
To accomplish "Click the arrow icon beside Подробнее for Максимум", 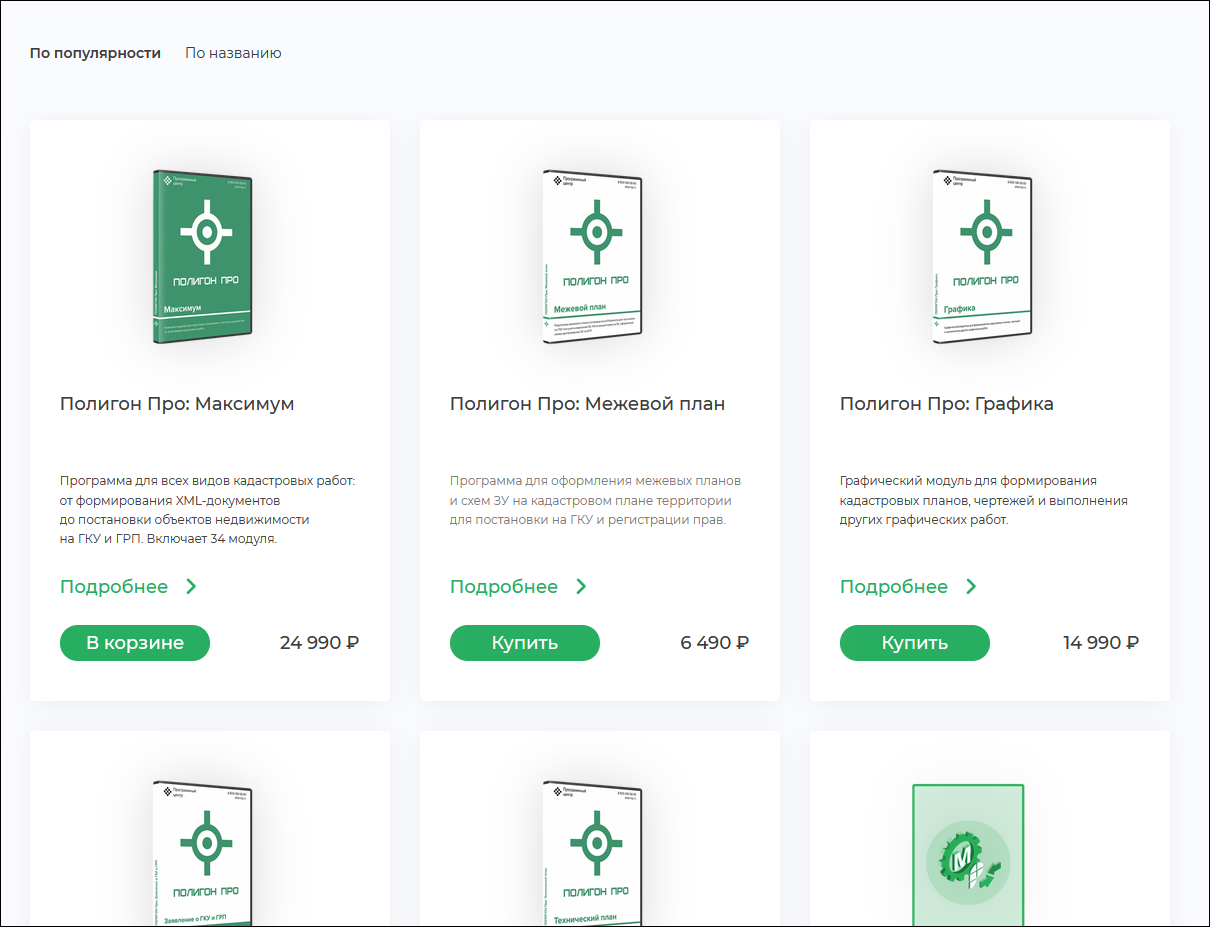I will point(191,587).
